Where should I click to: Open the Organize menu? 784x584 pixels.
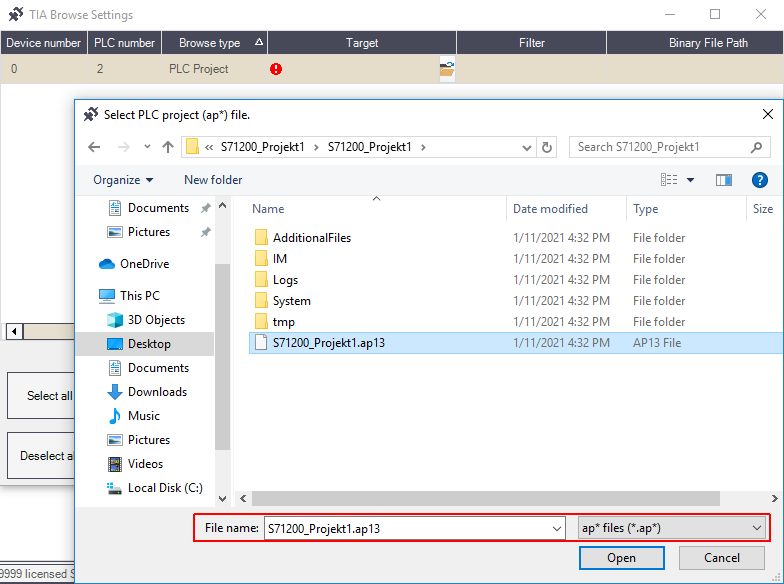tap(123, 180)
